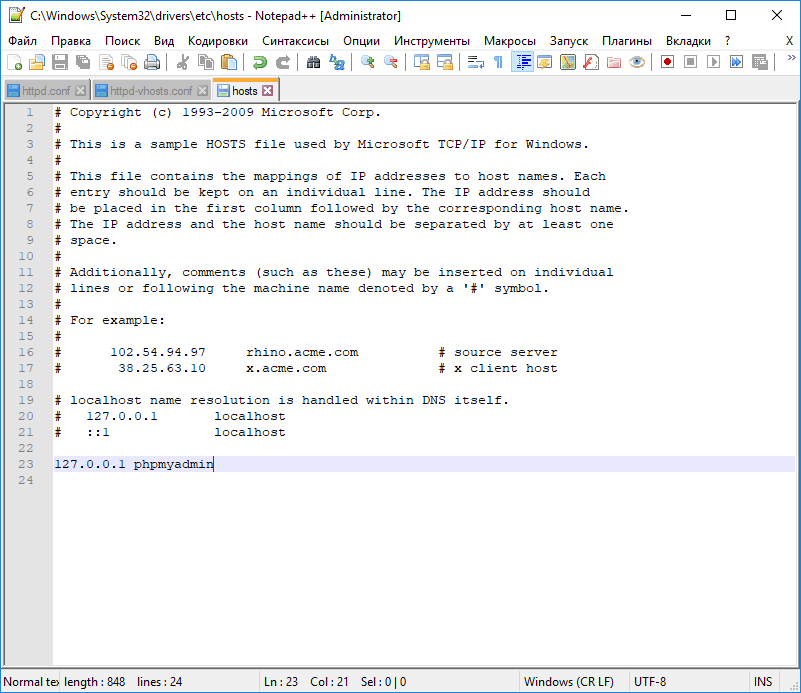Click the Cut scissors icon
The width and height of the screenshot is (801, 693).
182,62
